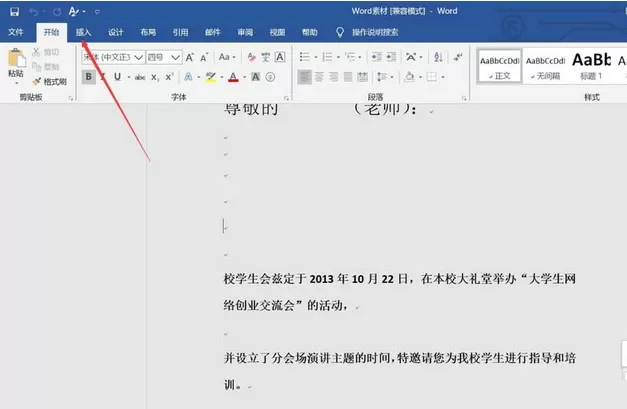
Task: Click the bullet list icon
Action: click(304, 57)
